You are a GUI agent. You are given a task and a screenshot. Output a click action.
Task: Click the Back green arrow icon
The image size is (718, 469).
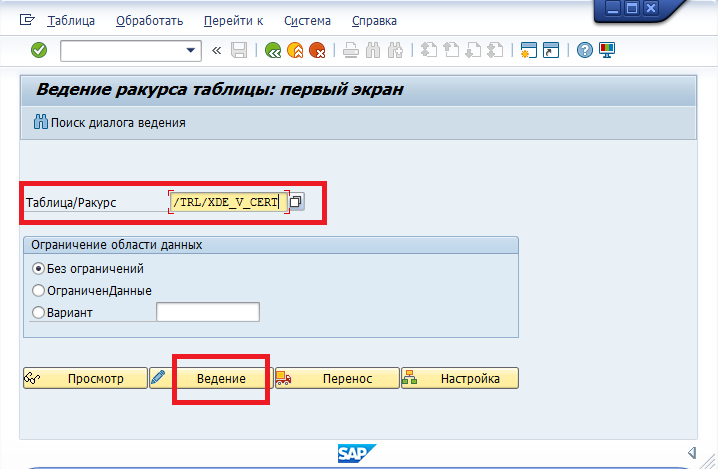[x=272, y=50]
